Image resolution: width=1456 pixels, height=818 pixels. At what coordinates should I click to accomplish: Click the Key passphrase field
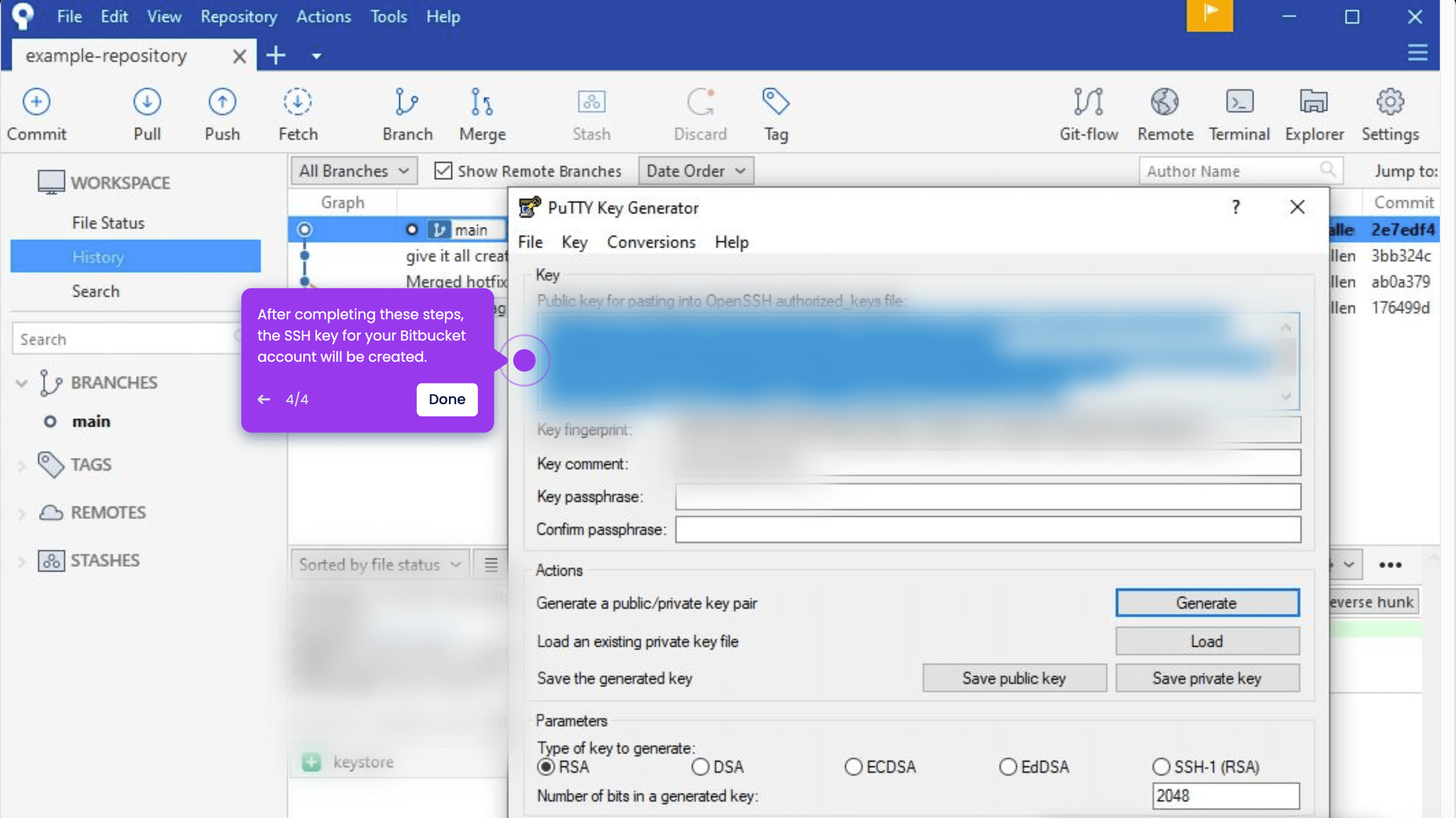988,497
